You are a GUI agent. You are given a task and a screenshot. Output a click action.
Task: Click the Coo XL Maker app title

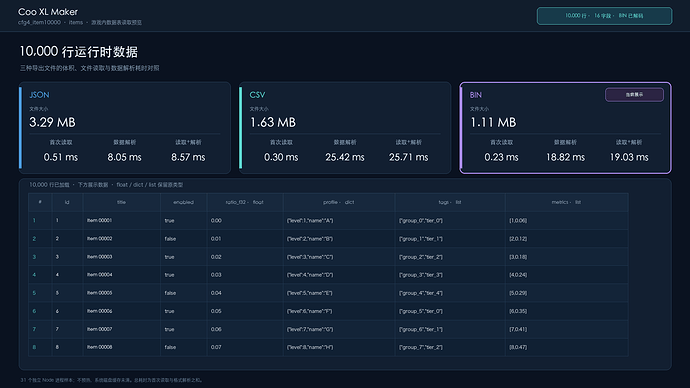[x=48, y=12]
